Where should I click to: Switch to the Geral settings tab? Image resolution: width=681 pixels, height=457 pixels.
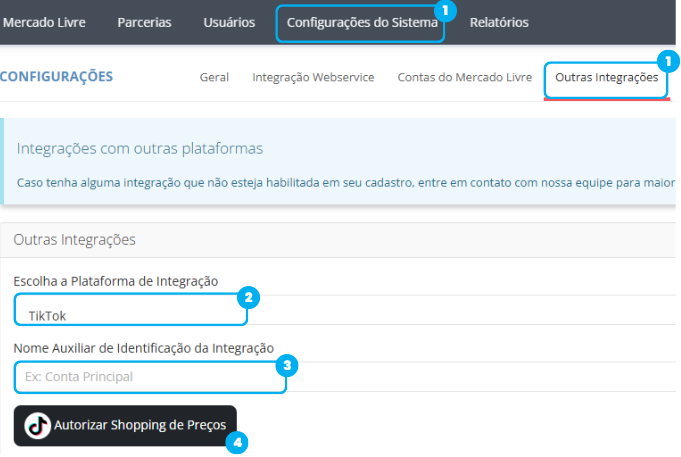tap(214, 77)
